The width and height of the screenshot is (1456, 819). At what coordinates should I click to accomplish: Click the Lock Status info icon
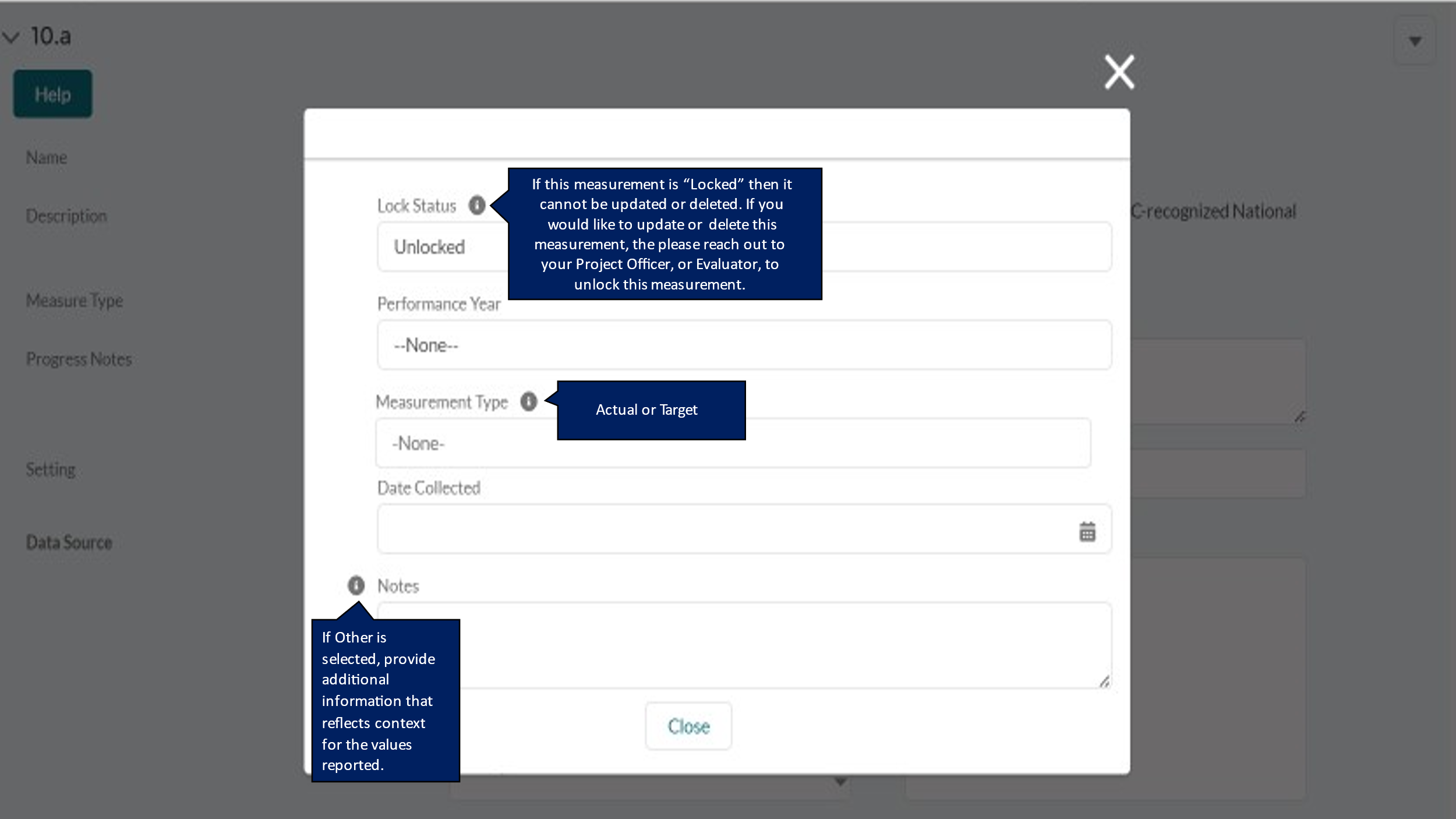[x=476, y=205]
